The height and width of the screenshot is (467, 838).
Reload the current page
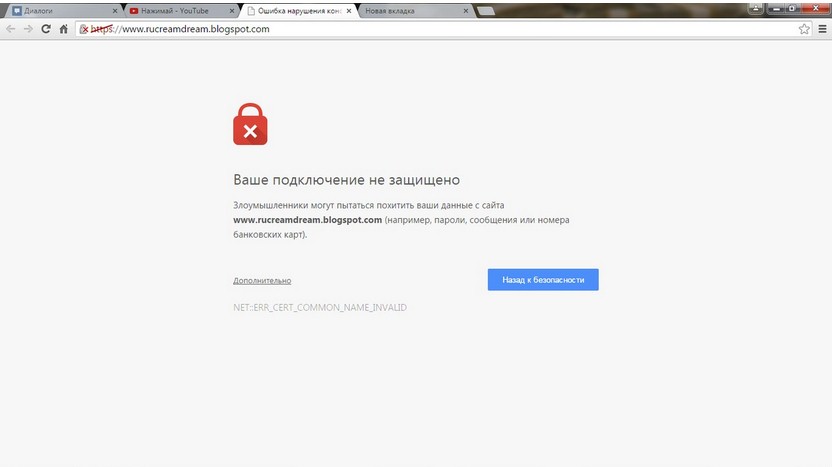(x=46, y=29)
